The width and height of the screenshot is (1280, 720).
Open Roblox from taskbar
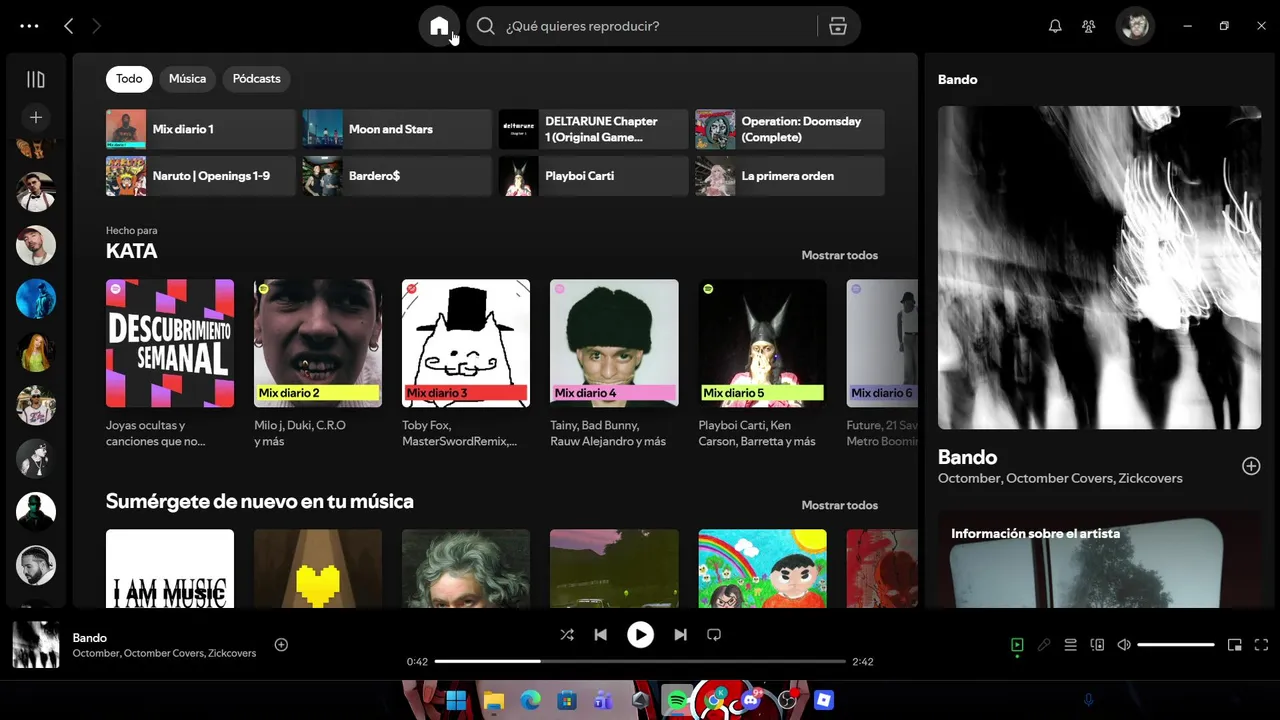[x=824, y=700]
